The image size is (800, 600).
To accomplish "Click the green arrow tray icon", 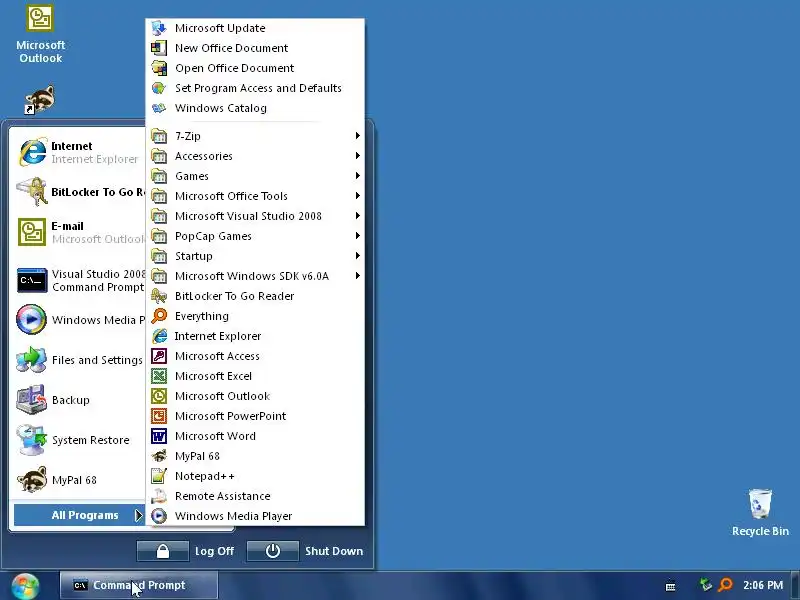I will tap(706, 585).
